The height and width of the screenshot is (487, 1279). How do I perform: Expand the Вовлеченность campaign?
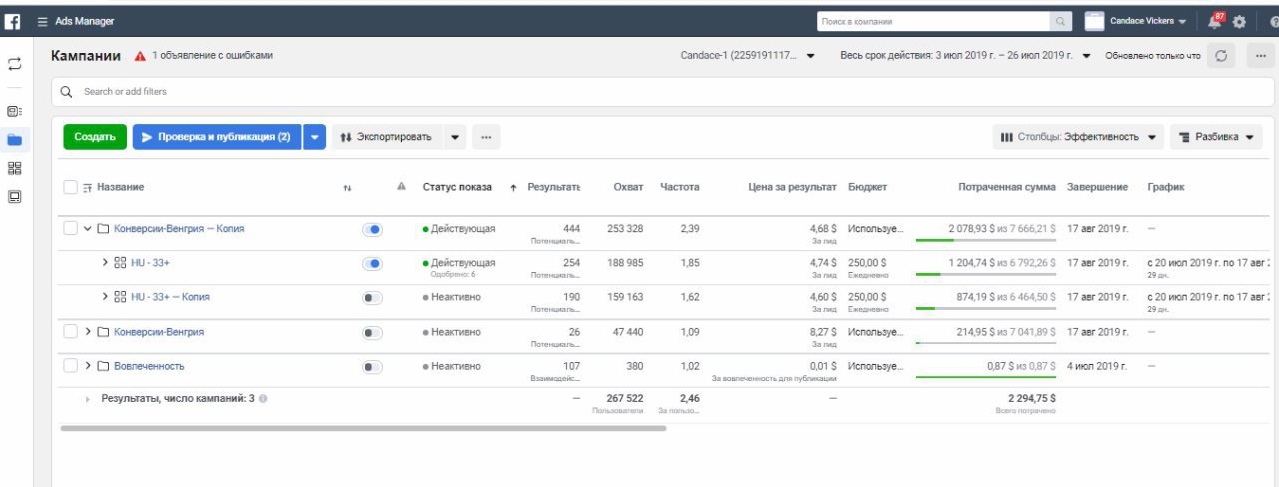[87, 366]
